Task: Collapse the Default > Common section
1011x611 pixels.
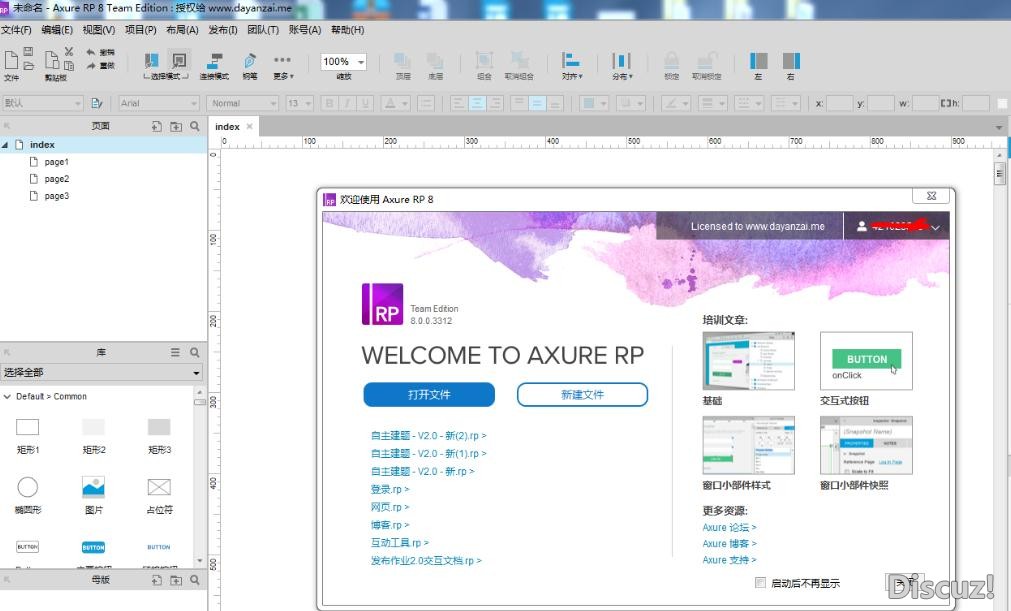Action: click(7, 396)
